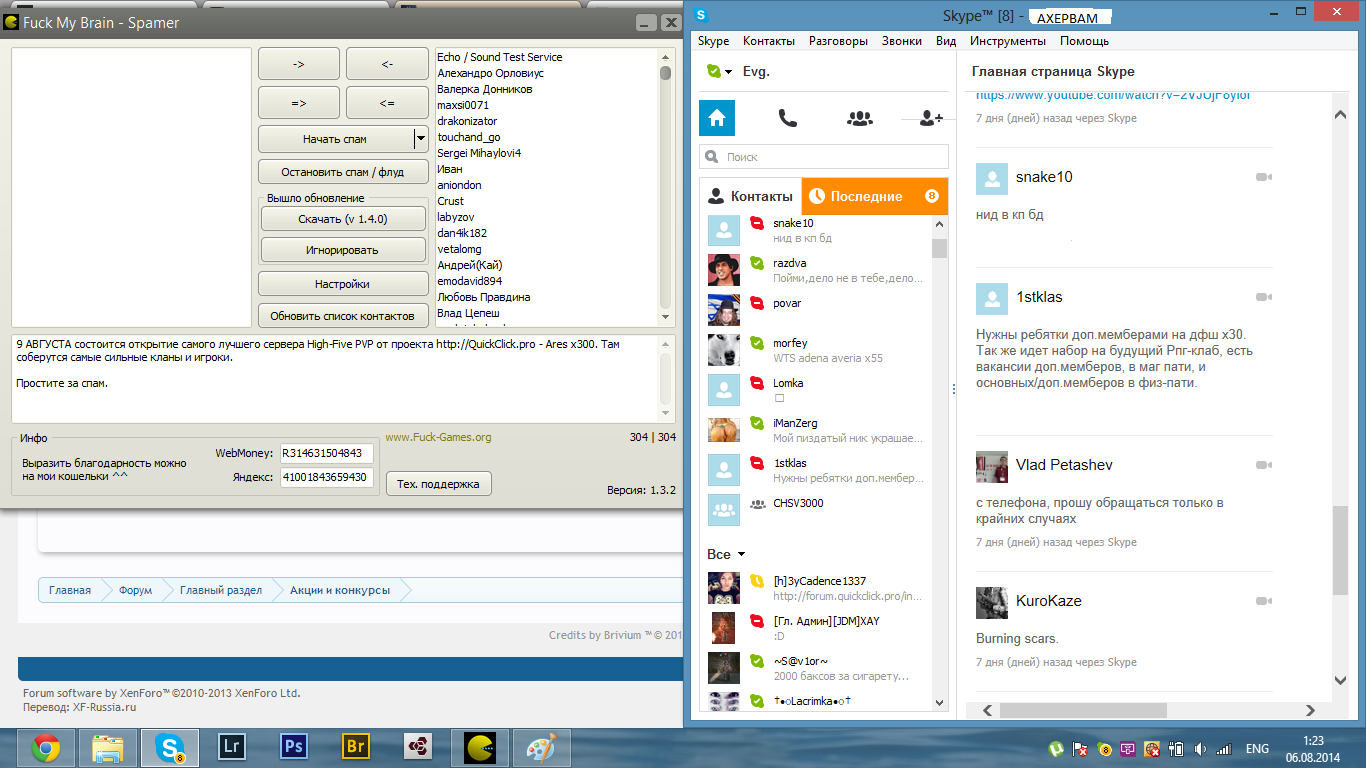The height and width of the screenshot is (768, 1366).
Task: Click the add contact icon in Skype
Action: click(x=931, y=118)
